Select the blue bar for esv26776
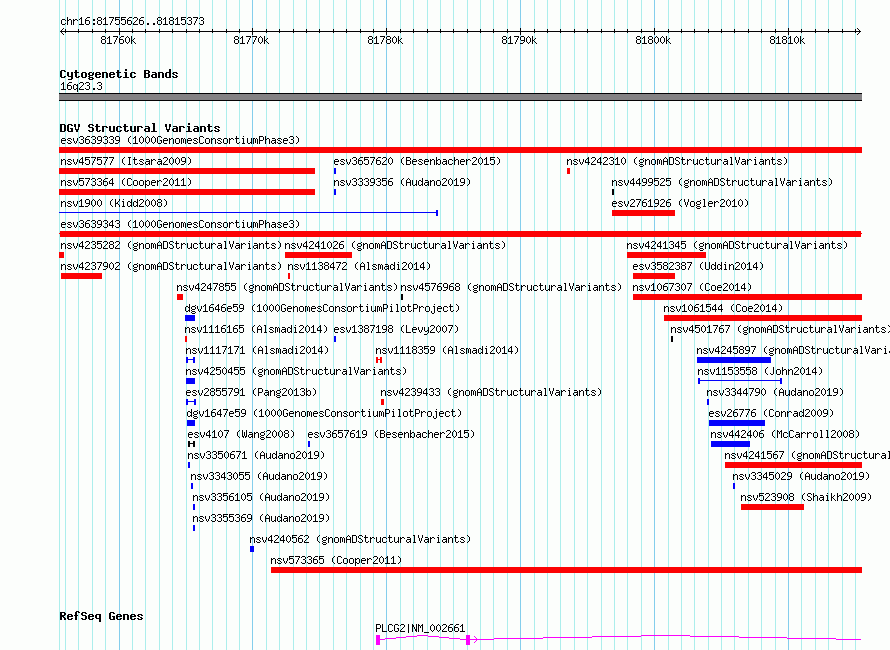Image resolution: width=890 pixels, height=650 pixels. click(x=737, y=423)
